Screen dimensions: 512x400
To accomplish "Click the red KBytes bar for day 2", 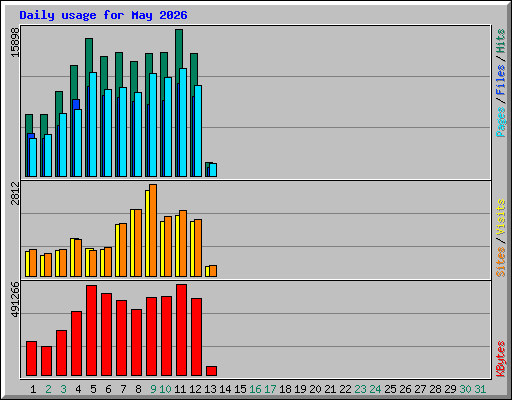I will pos(46,361).
